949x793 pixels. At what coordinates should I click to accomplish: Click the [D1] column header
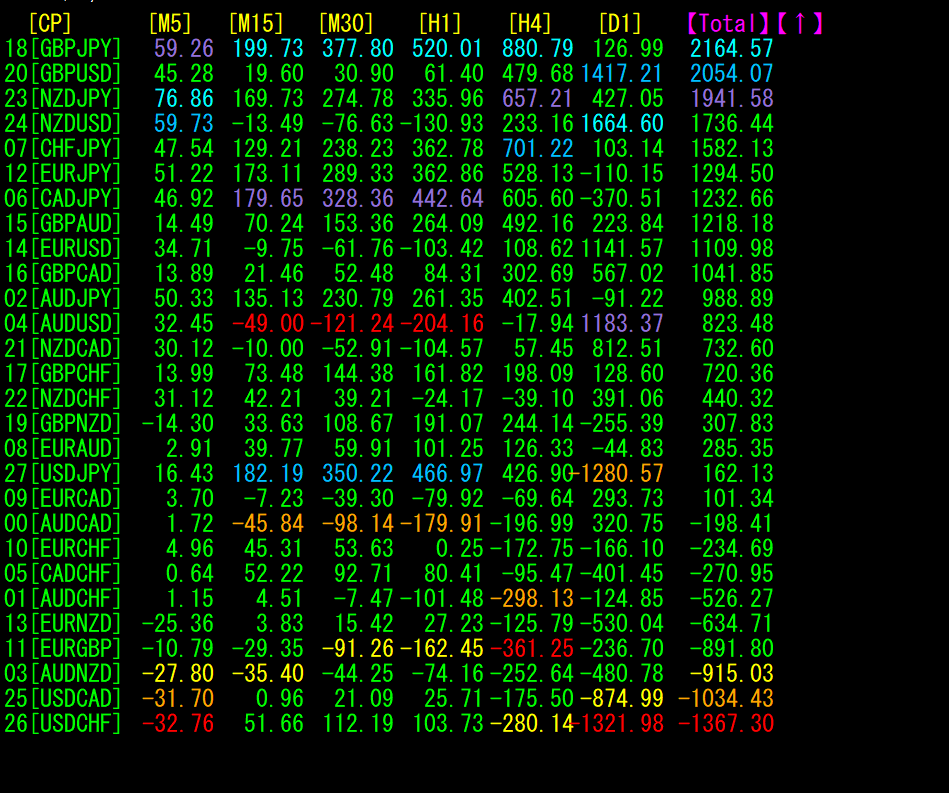coord(620,24)
